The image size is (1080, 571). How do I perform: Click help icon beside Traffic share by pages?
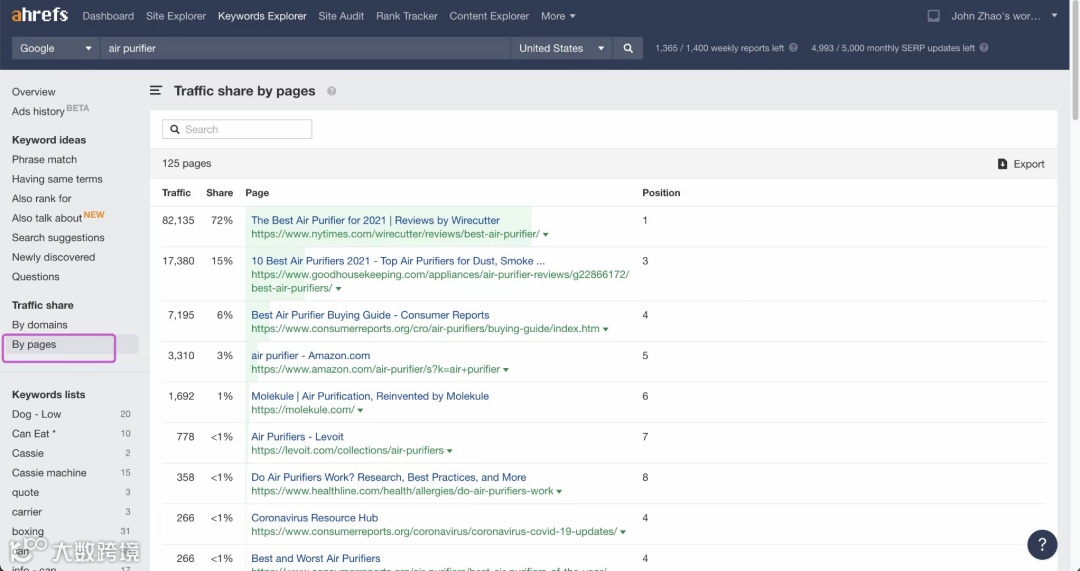coord(331,91)
